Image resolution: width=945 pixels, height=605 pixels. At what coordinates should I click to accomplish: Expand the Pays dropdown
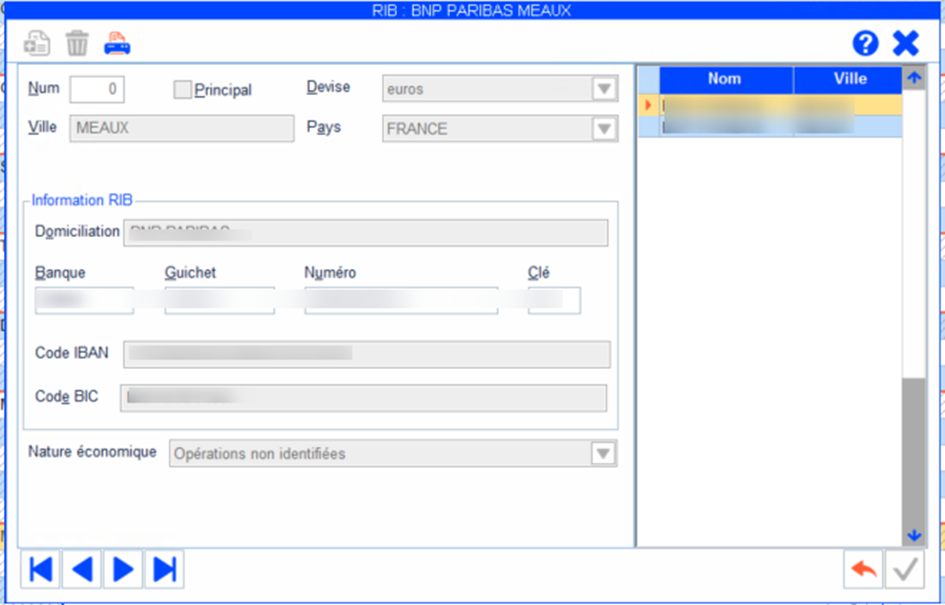coord(603,129)
